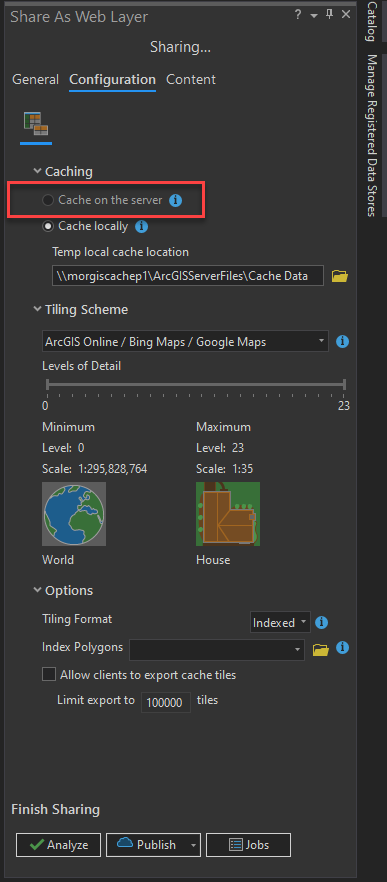Show info for Cache locally
Screen dimensions: 387x882
tap(142, 226)
